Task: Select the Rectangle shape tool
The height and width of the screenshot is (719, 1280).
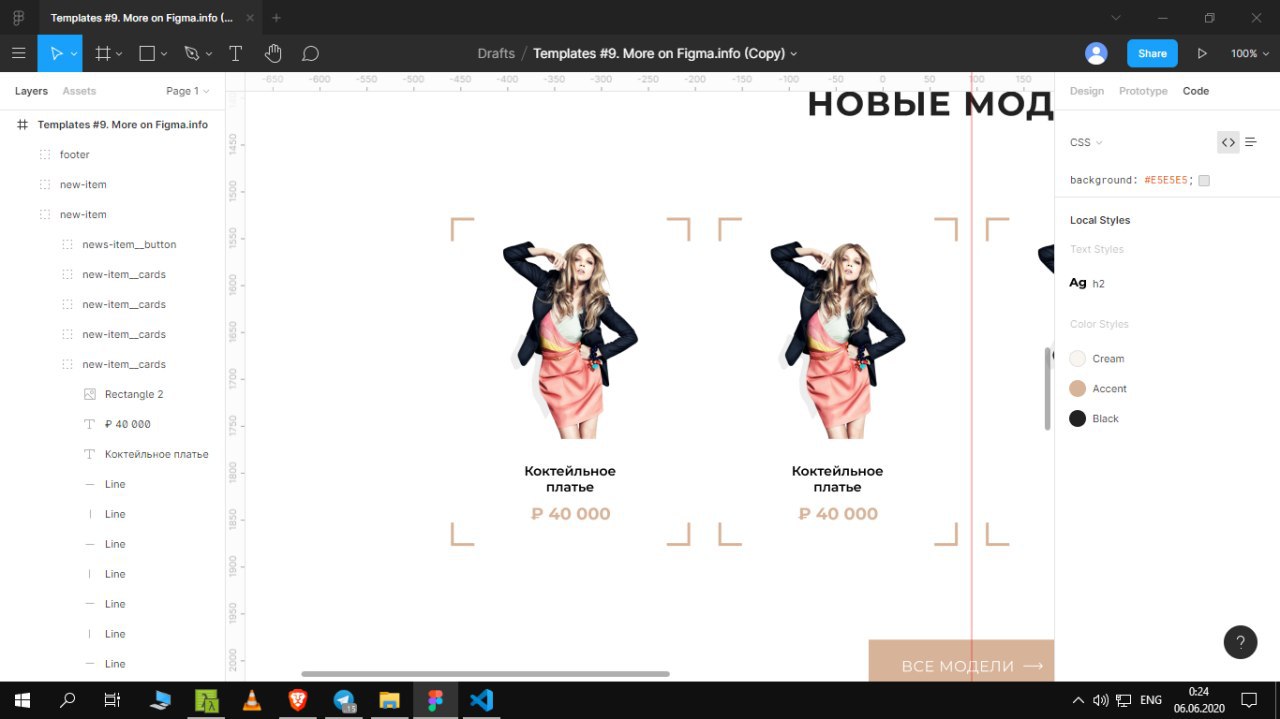Action: pyautogui.click(x=147, y=53)
